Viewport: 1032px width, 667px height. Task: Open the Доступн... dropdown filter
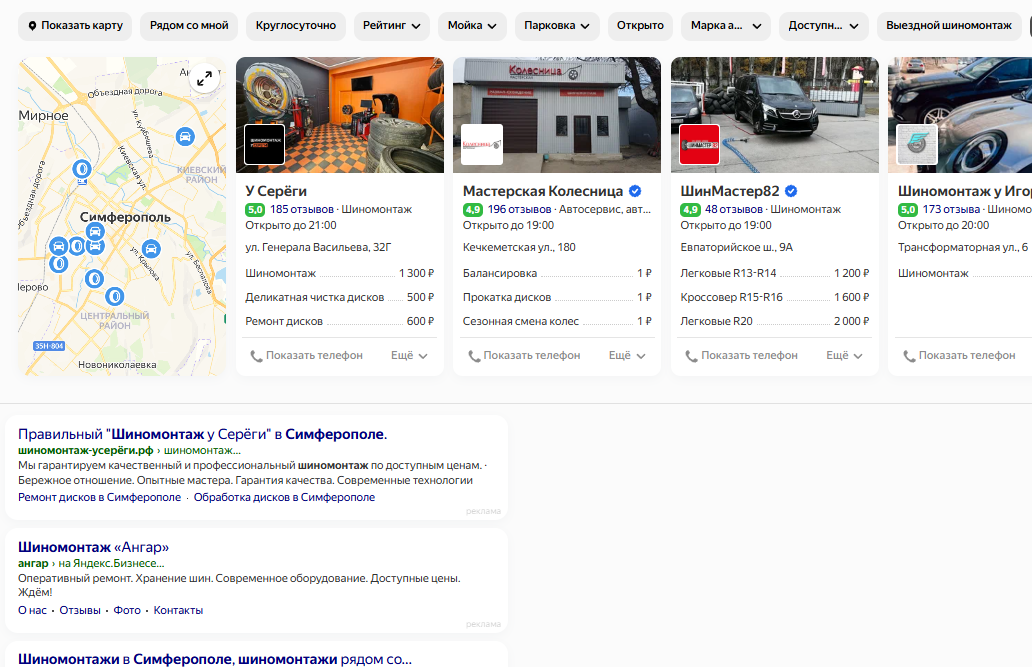click(823, 26)
